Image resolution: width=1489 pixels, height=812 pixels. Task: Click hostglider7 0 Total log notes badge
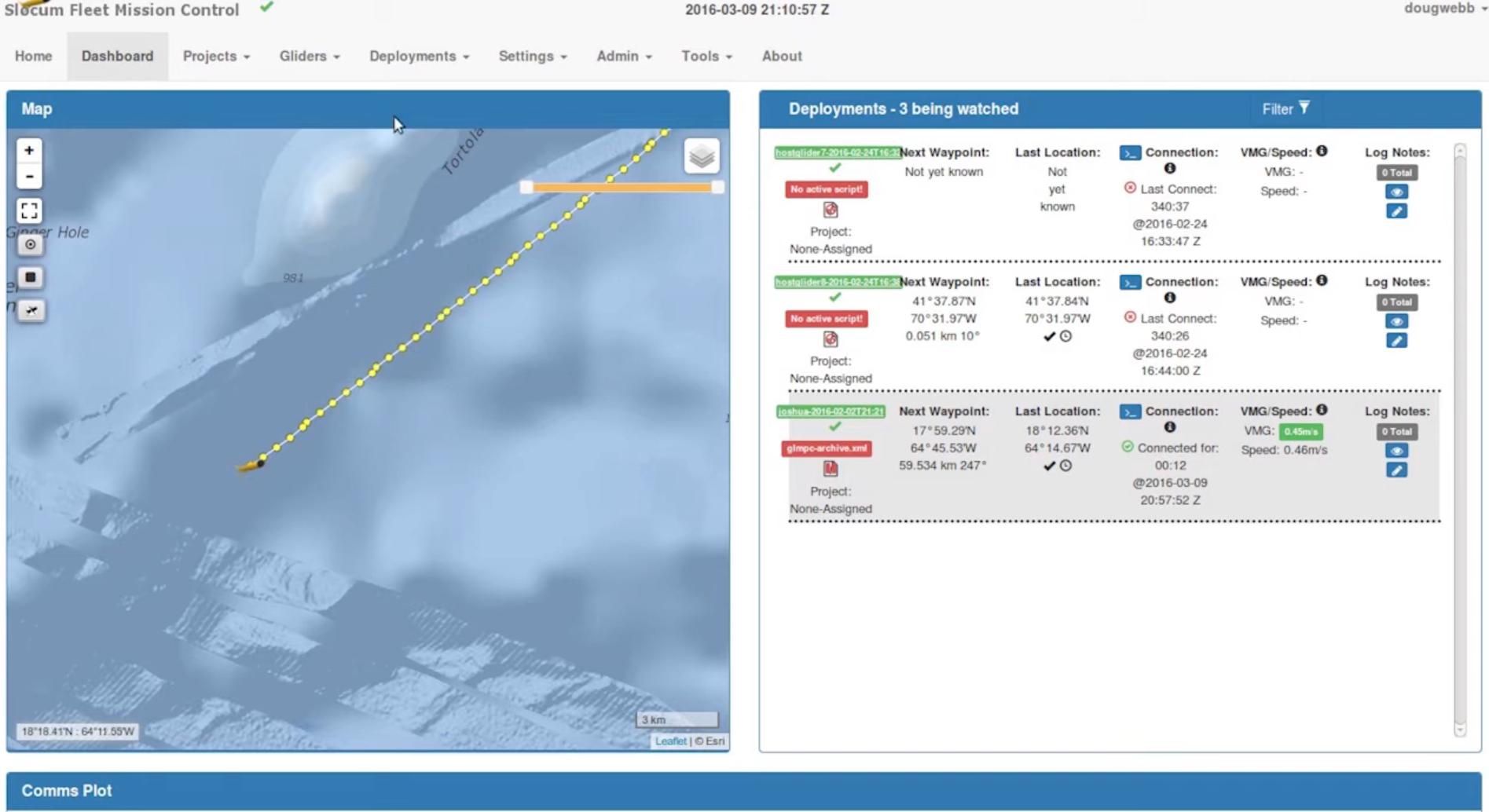[1396, 173]
